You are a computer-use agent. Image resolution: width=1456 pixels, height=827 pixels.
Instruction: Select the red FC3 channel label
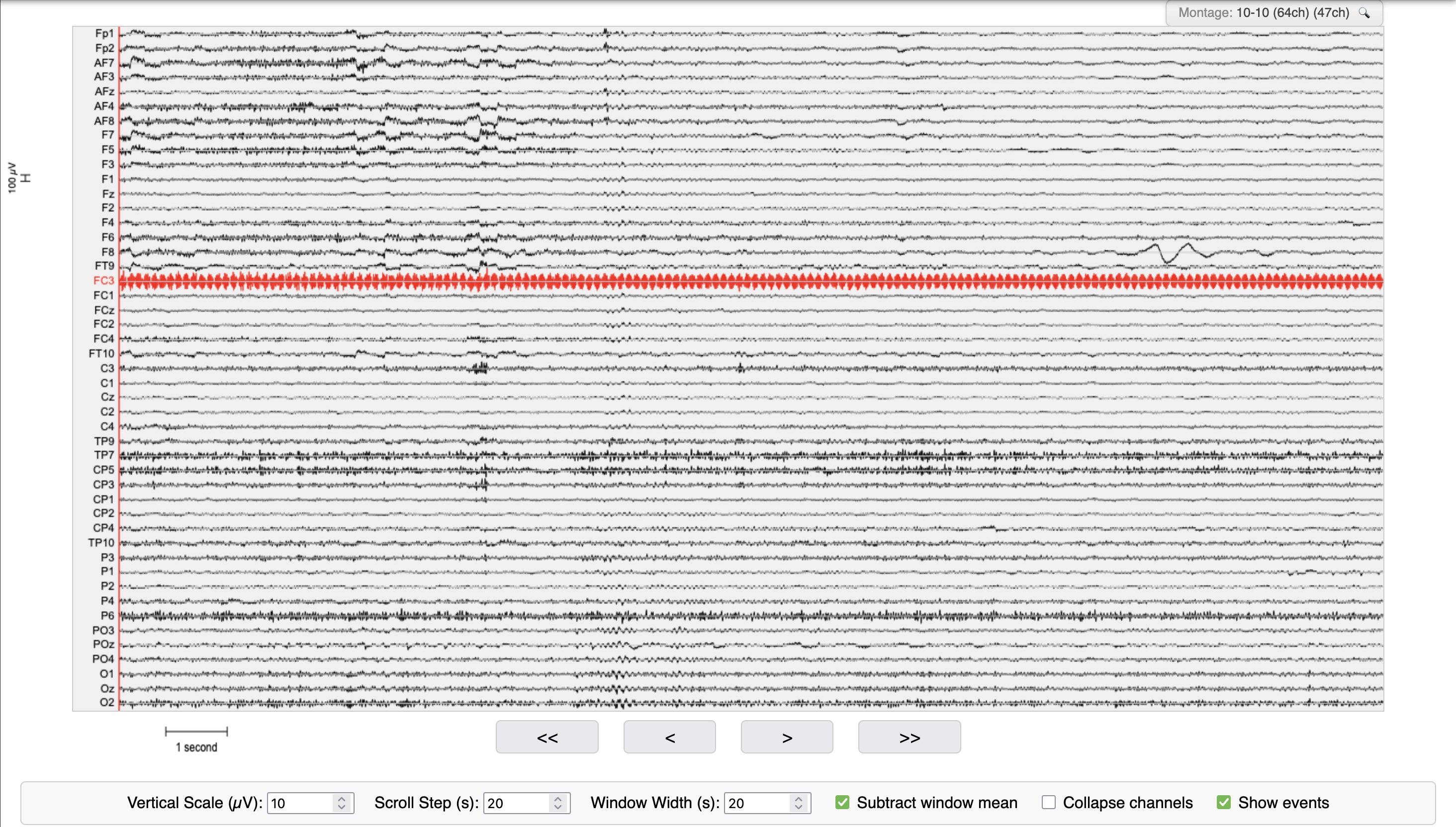pyautogui.click(x=104, y=281)
